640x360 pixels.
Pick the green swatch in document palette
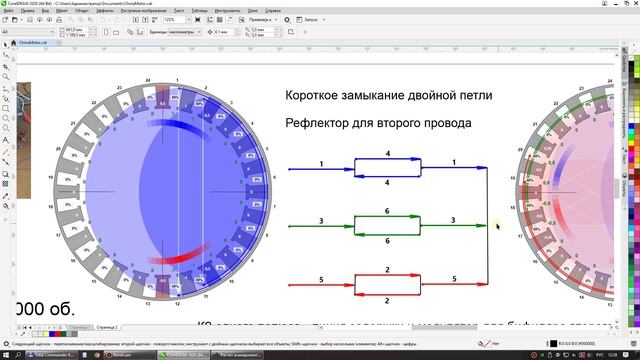pyautogui.click(x=63, y=334)
